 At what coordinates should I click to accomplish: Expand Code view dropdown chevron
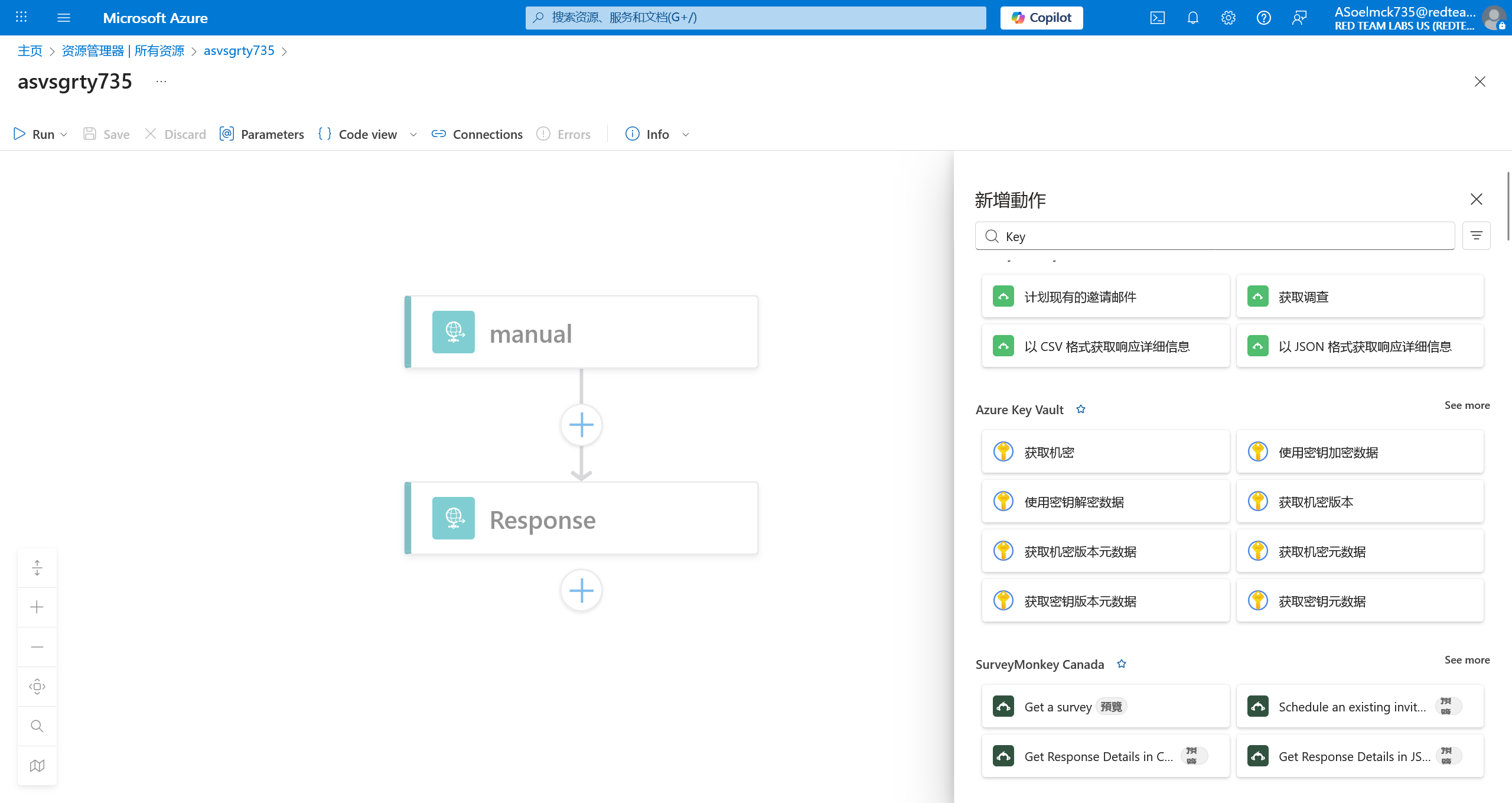(413, 135)
